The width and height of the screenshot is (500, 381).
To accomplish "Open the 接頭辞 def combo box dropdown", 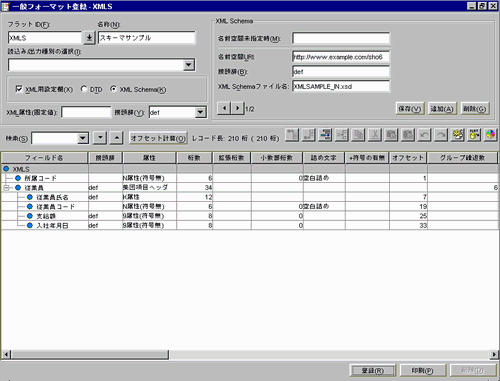I will (x=200, y=112).
